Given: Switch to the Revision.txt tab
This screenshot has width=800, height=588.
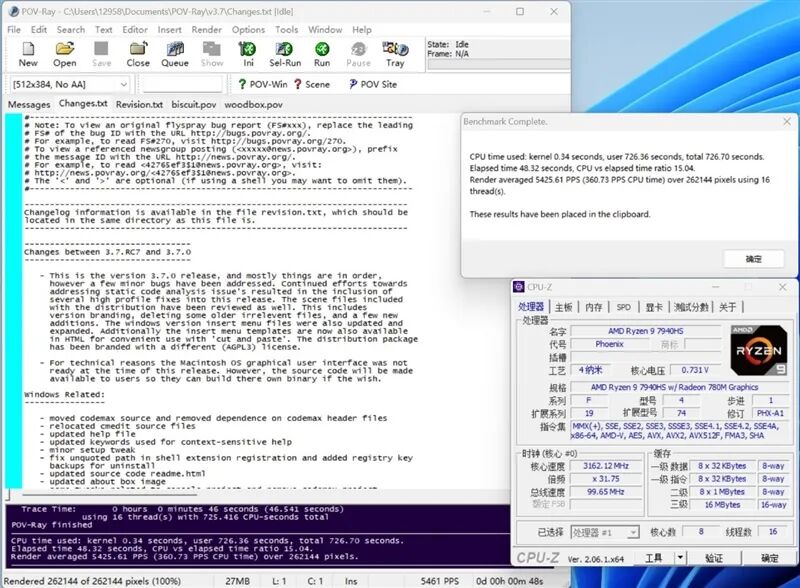Looking at the screenshot, I should [139, 105].
